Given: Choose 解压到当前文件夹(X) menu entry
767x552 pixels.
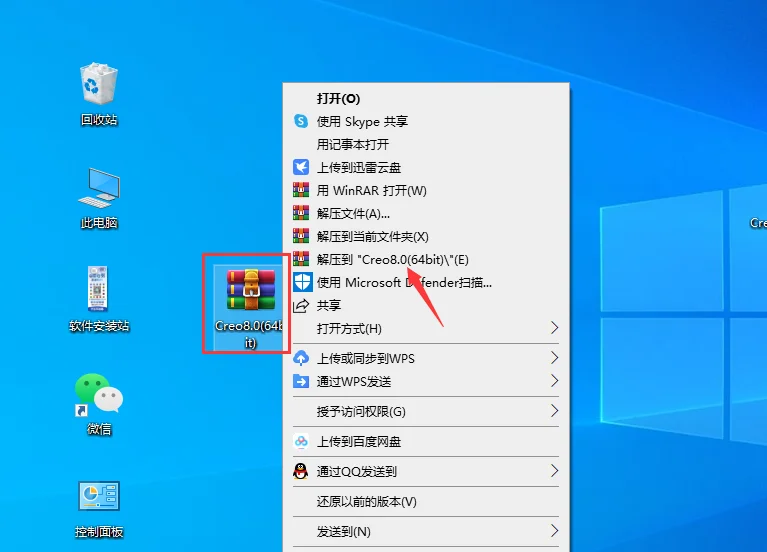Looking at the screenshot, I should coord(426,236).
